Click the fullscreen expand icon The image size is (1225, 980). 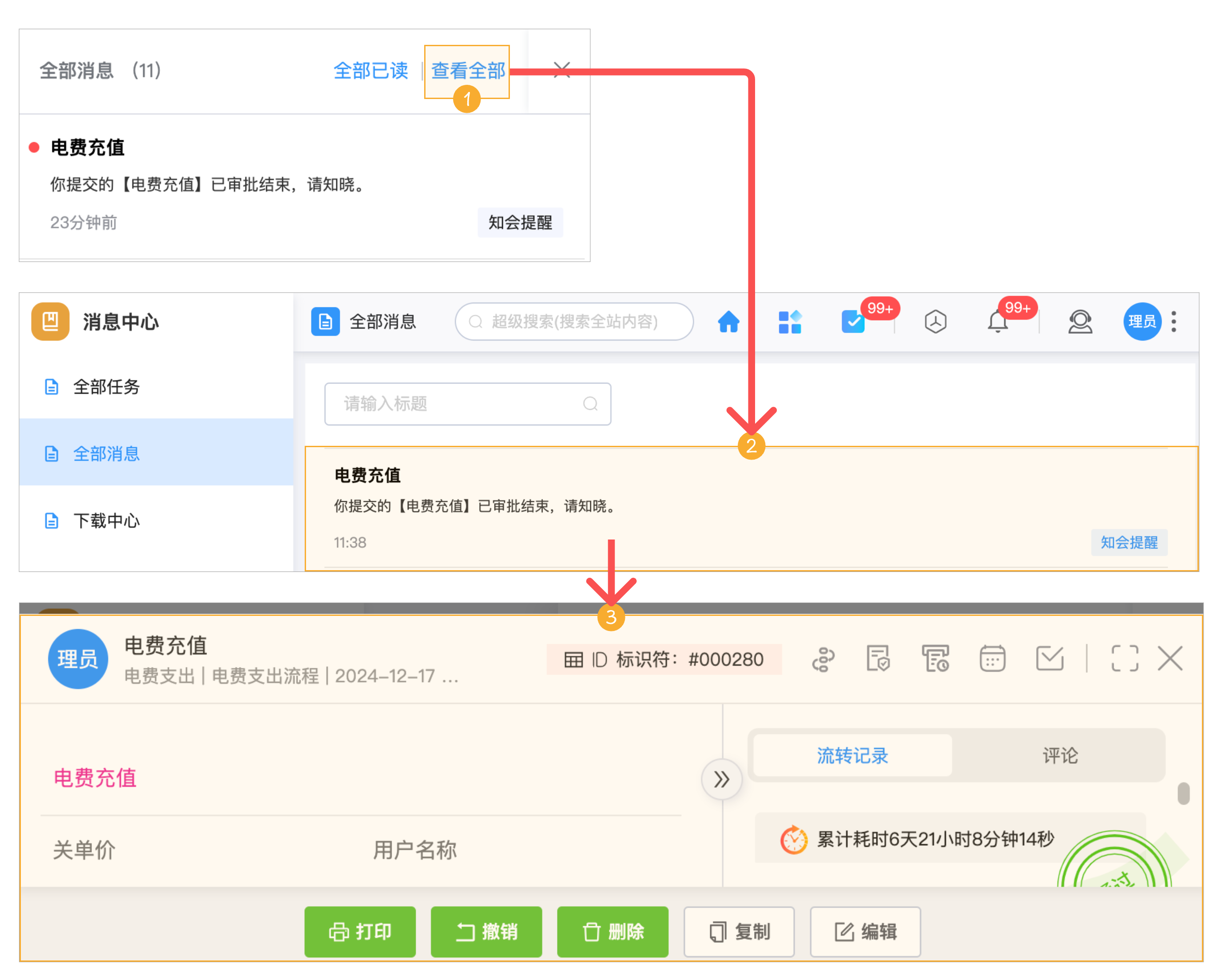tap(1125, 659)
